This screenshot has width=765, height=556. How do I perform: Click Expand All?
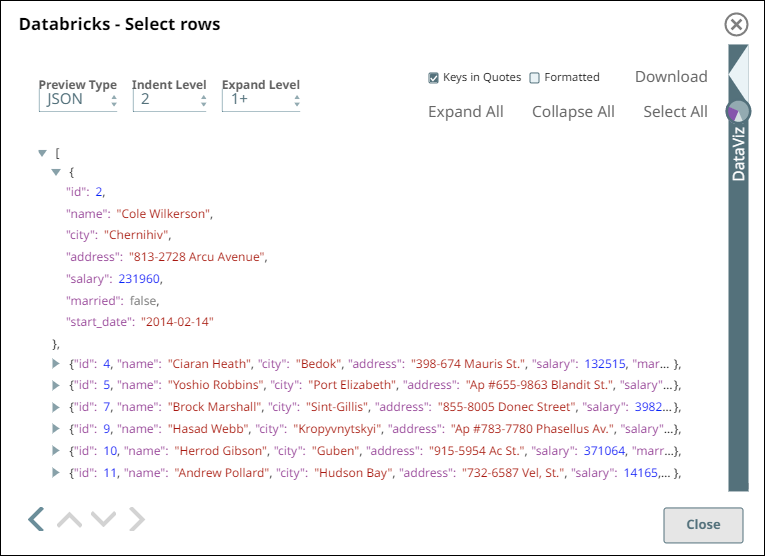[x=466, y=112]
